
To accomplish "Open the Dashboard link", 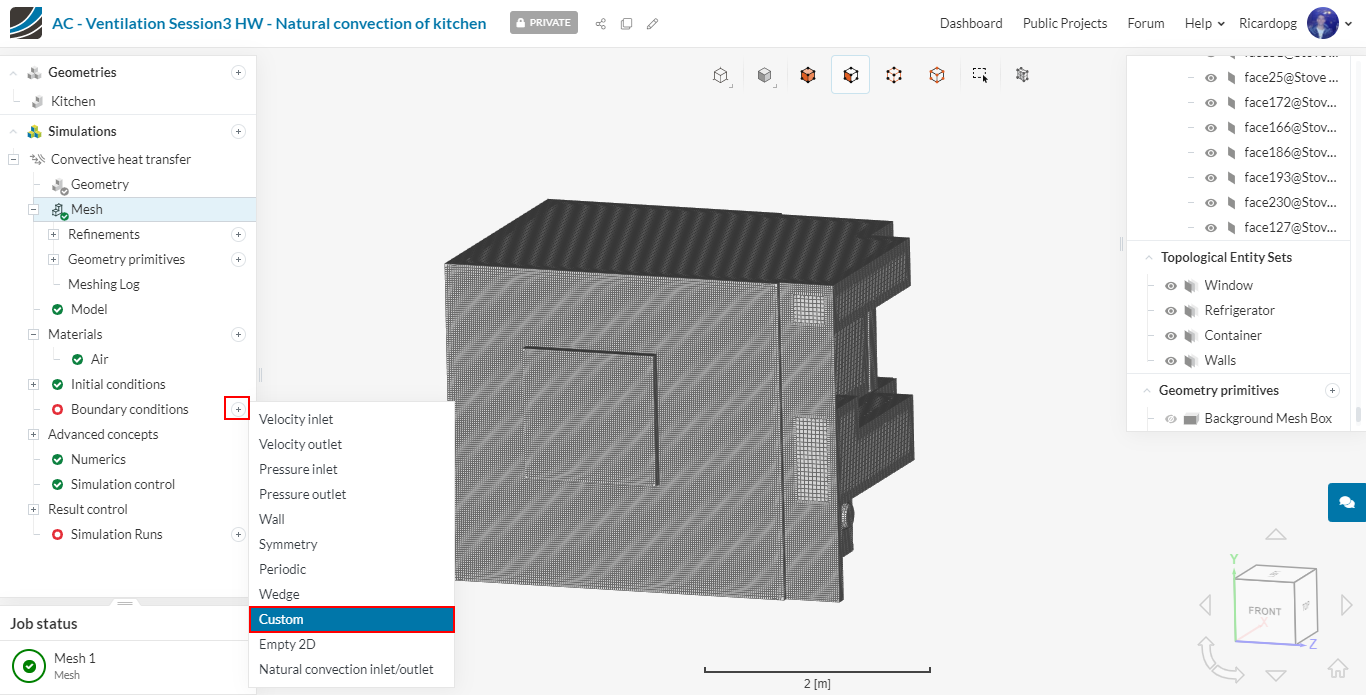I will pos(970,23).
